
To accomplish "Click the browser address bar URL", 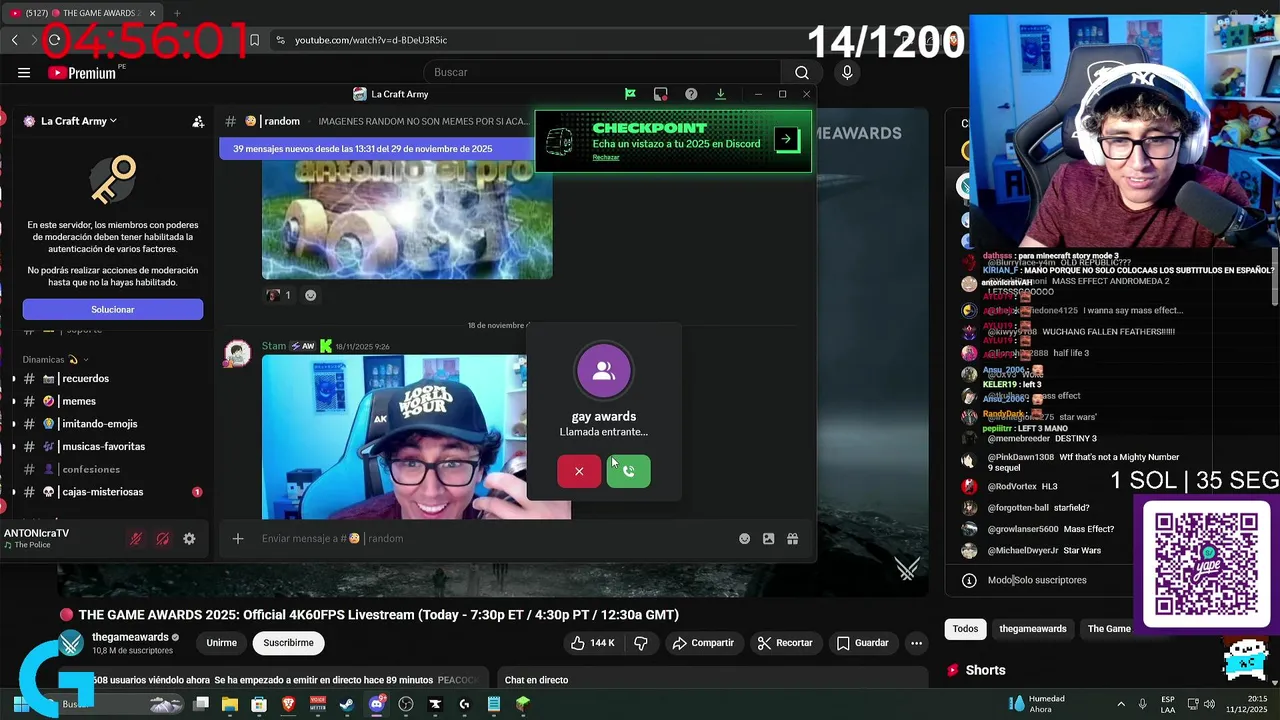I will [x=371, y=40].
